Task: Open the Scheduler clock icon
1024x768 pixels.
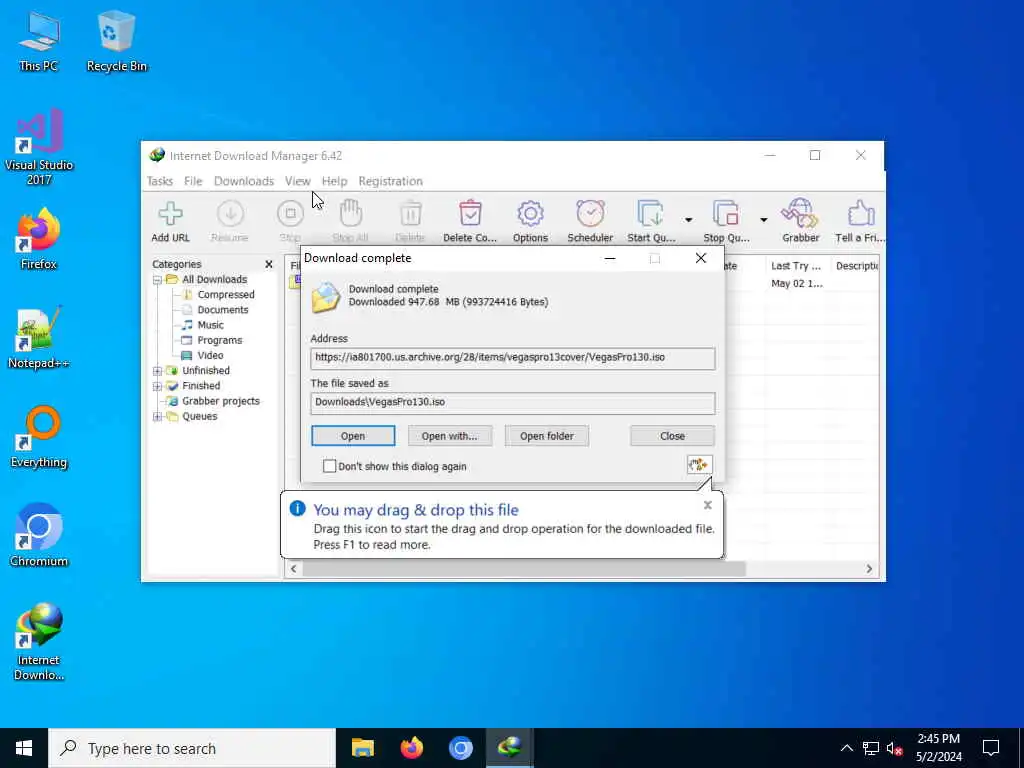Action: pos(590,214)
